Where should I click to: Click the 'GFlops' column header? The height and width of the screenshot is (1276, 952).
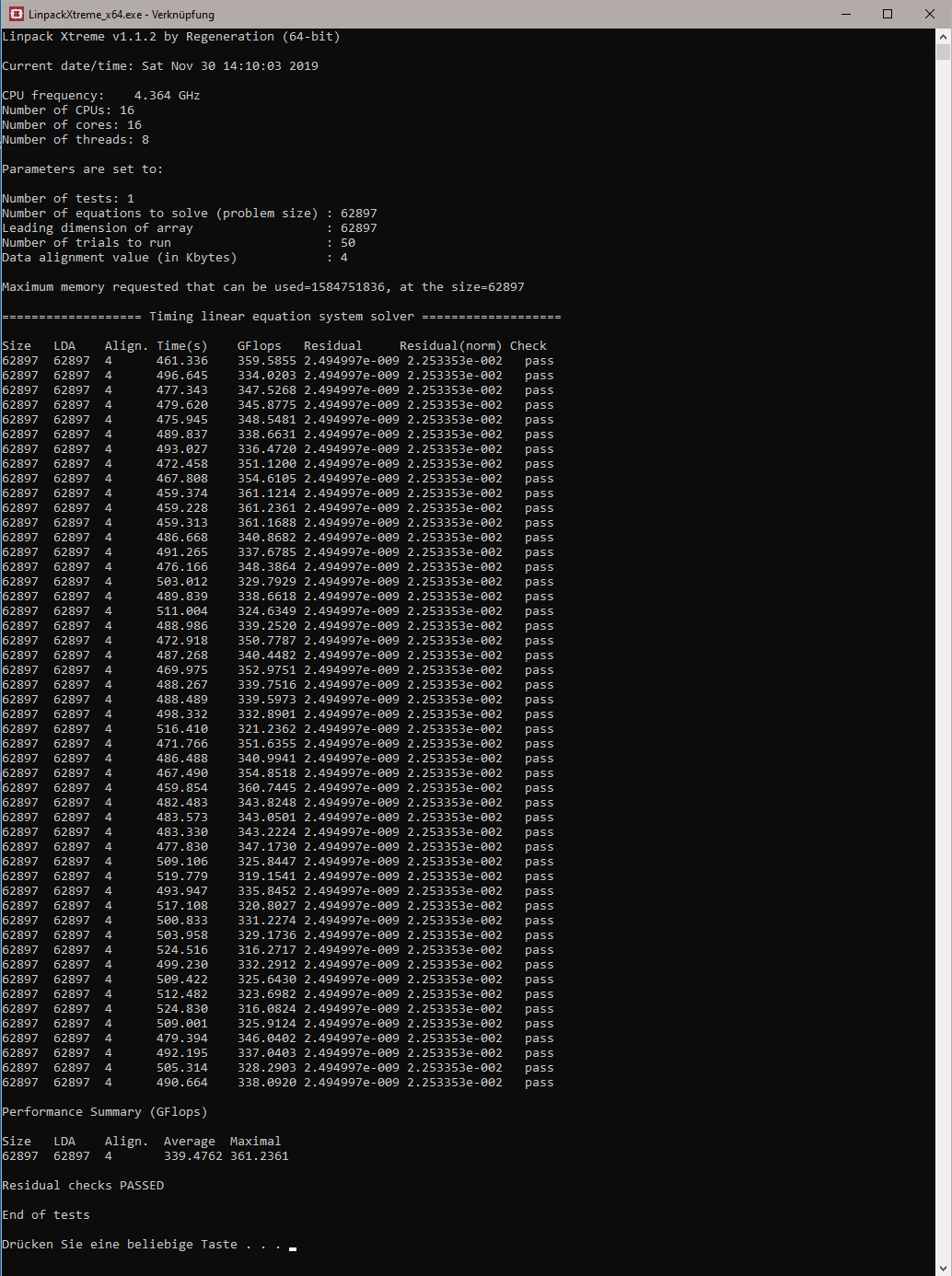coord(260,346)
